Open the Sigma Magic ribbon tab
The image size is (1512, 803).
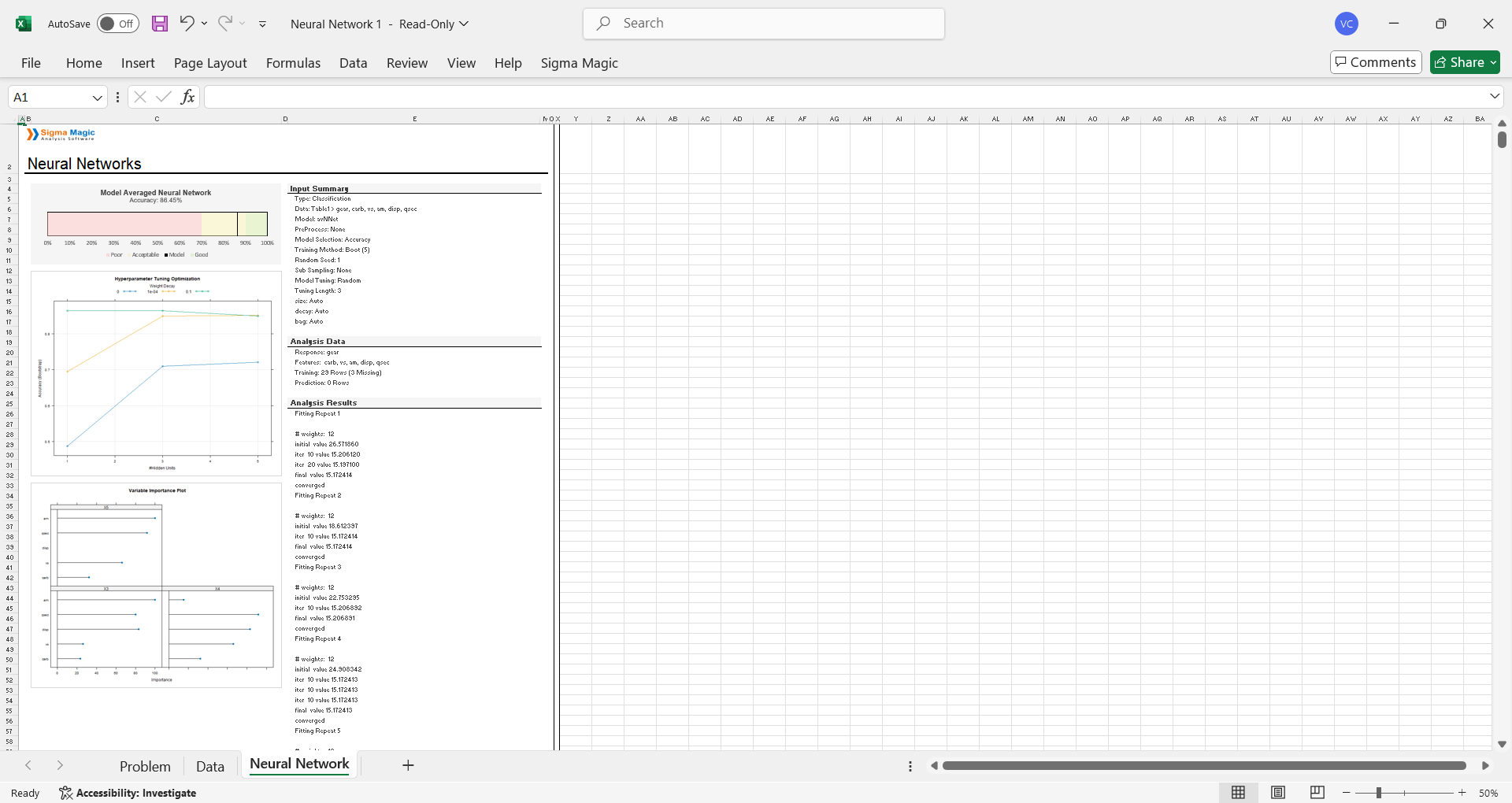tap(579, 63)
